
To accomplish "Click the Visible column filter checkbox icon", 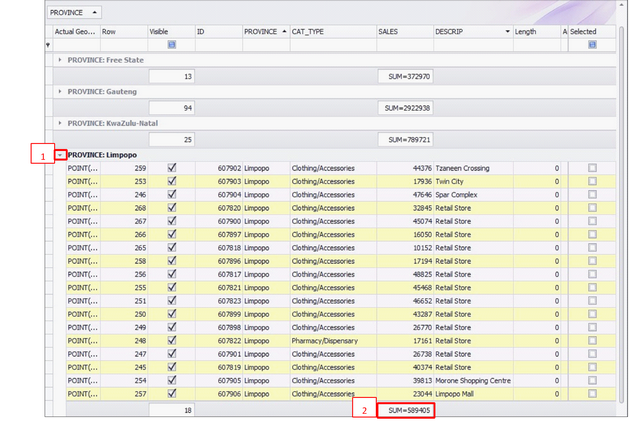I will click(171, 45).
